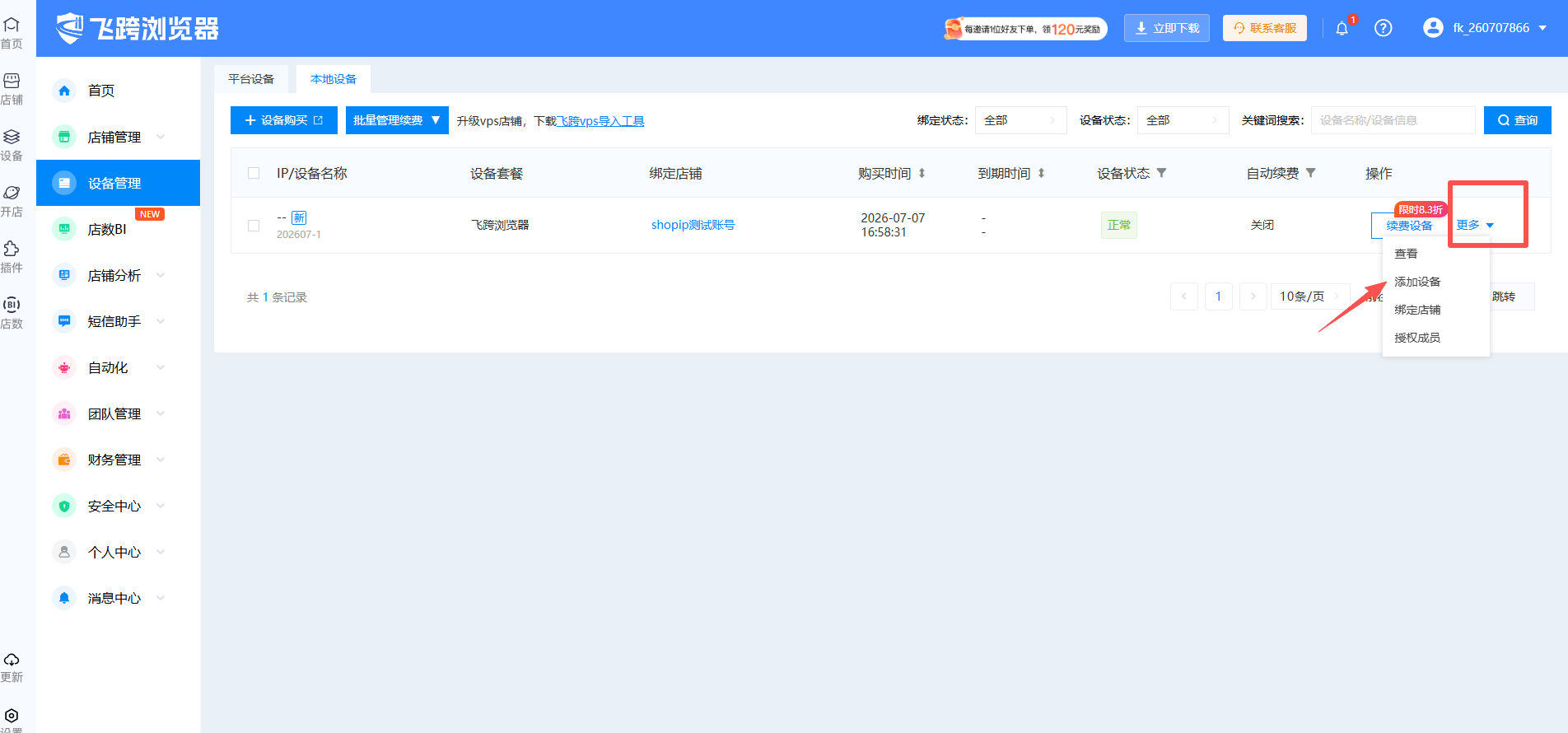Select 绑定店铺 in the dropdown menu
This screenshot has height=733, width=1568.
coord(1417,310)
